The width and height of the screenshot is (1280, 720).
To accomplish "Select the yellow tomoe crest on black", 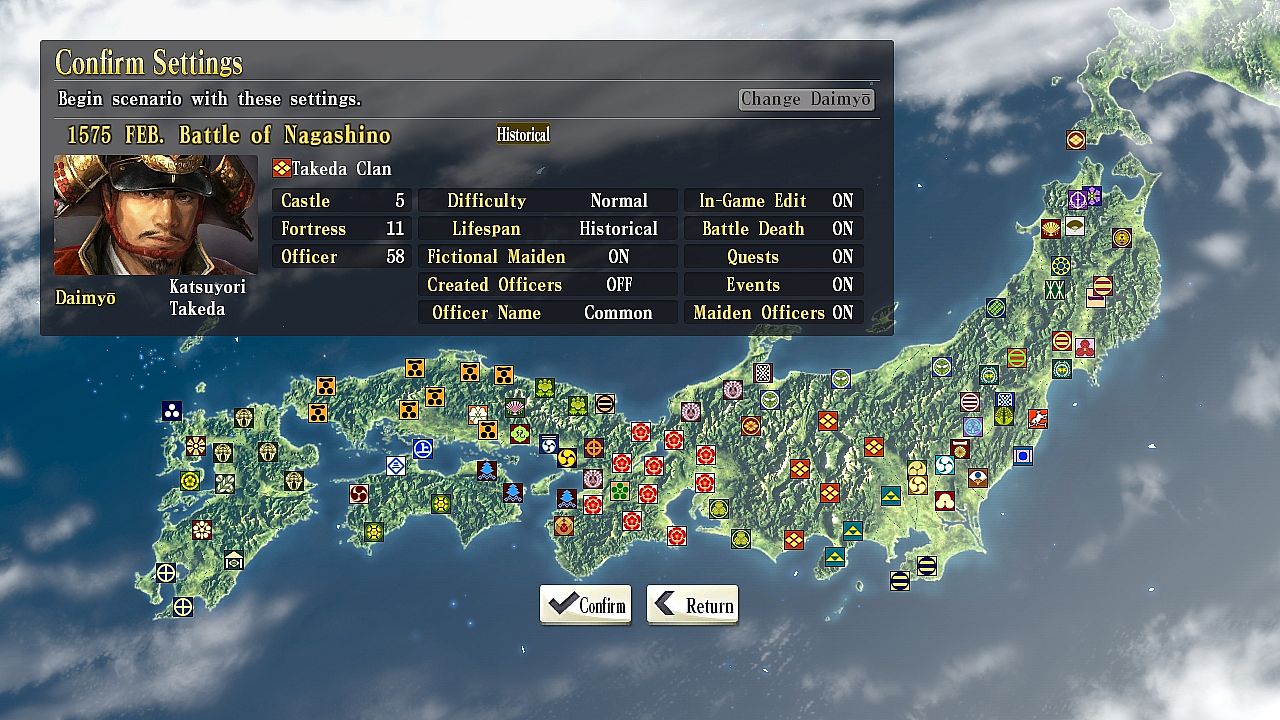I will 567,458.
